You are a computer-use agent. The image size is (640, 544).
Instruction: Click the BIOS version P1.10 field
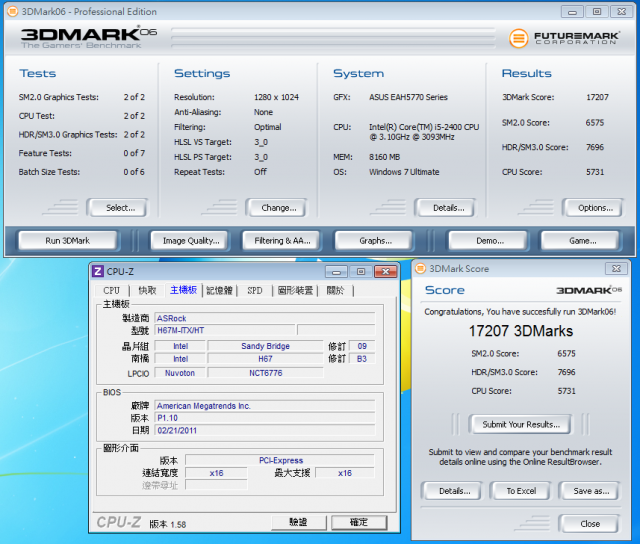[x=264, y=418]
